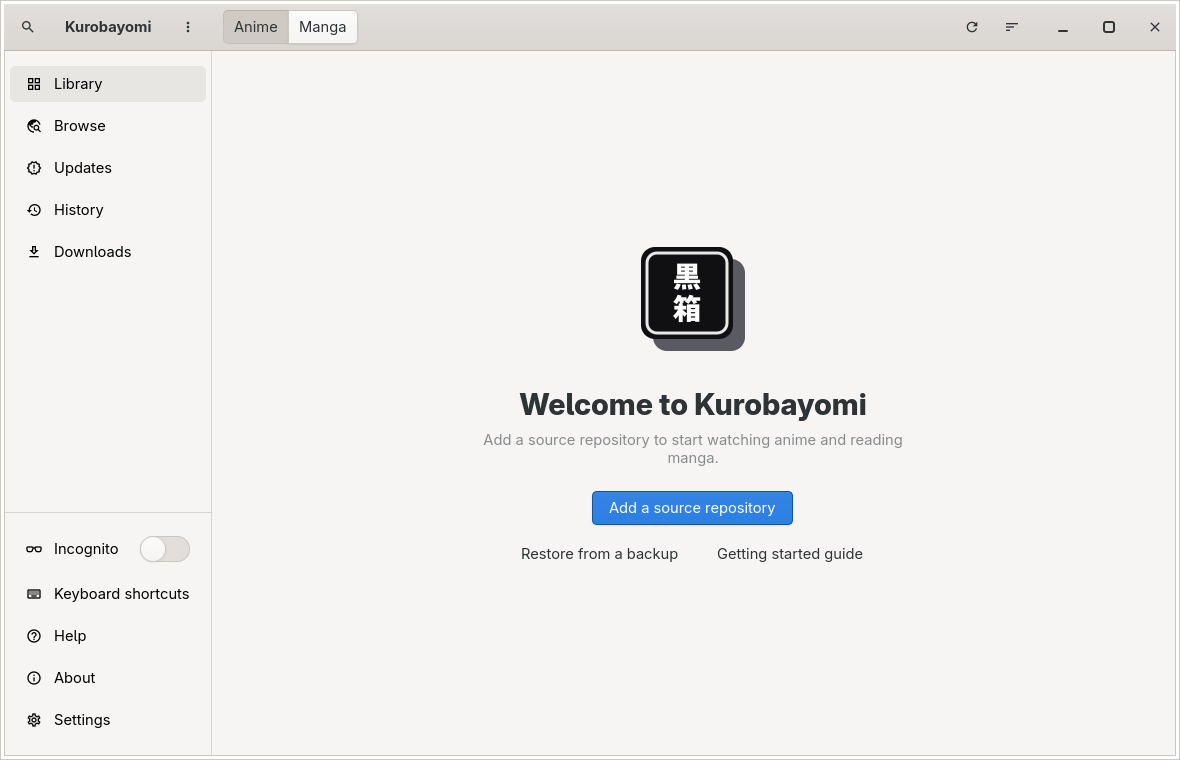Click the Updates badge icon
1180x760 pixels.
pos(34,169)
